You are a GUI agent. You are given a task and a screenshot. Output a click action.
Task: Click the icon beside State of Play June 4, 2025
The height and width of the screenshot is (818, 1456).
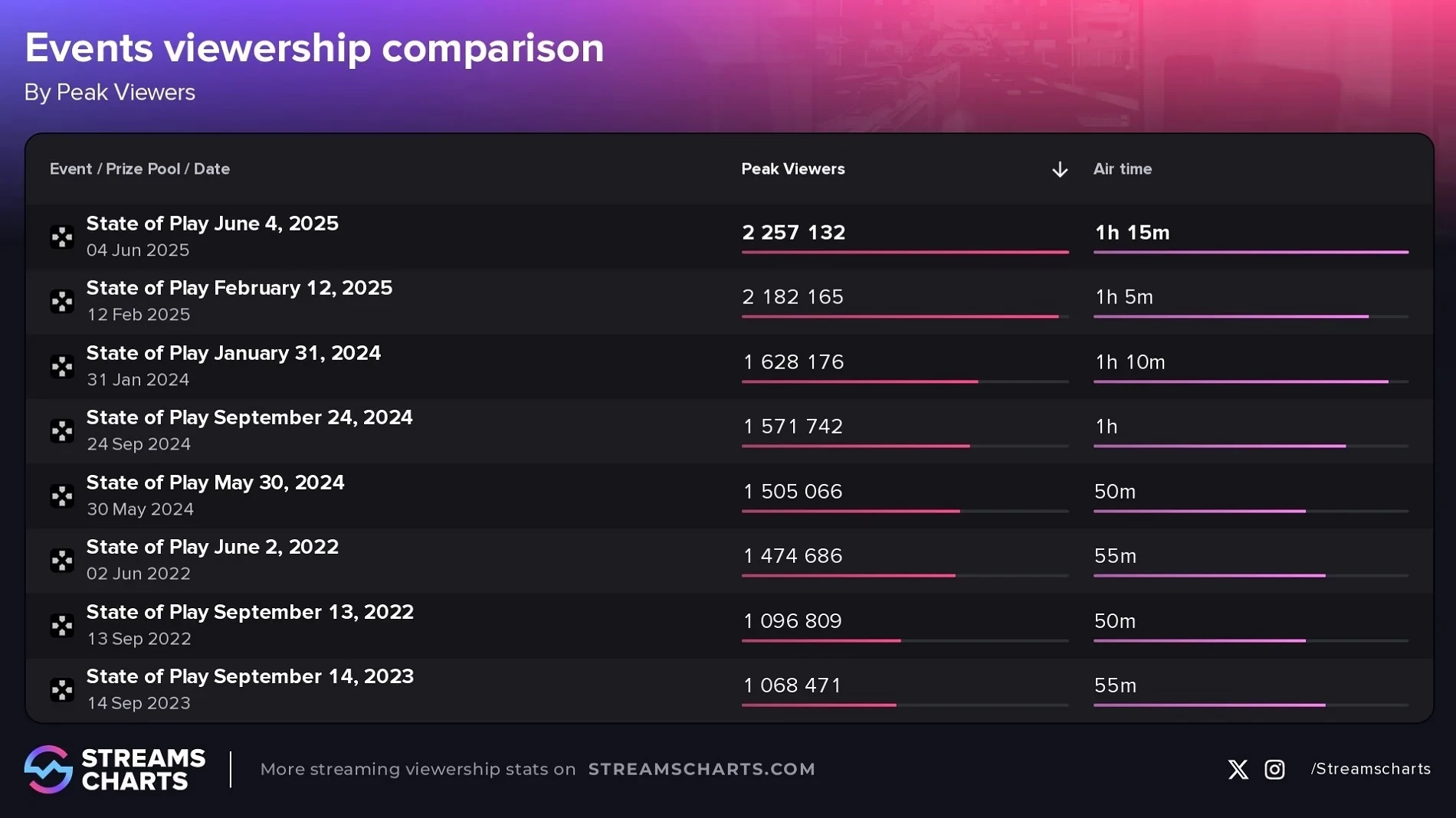coord(62,237)
